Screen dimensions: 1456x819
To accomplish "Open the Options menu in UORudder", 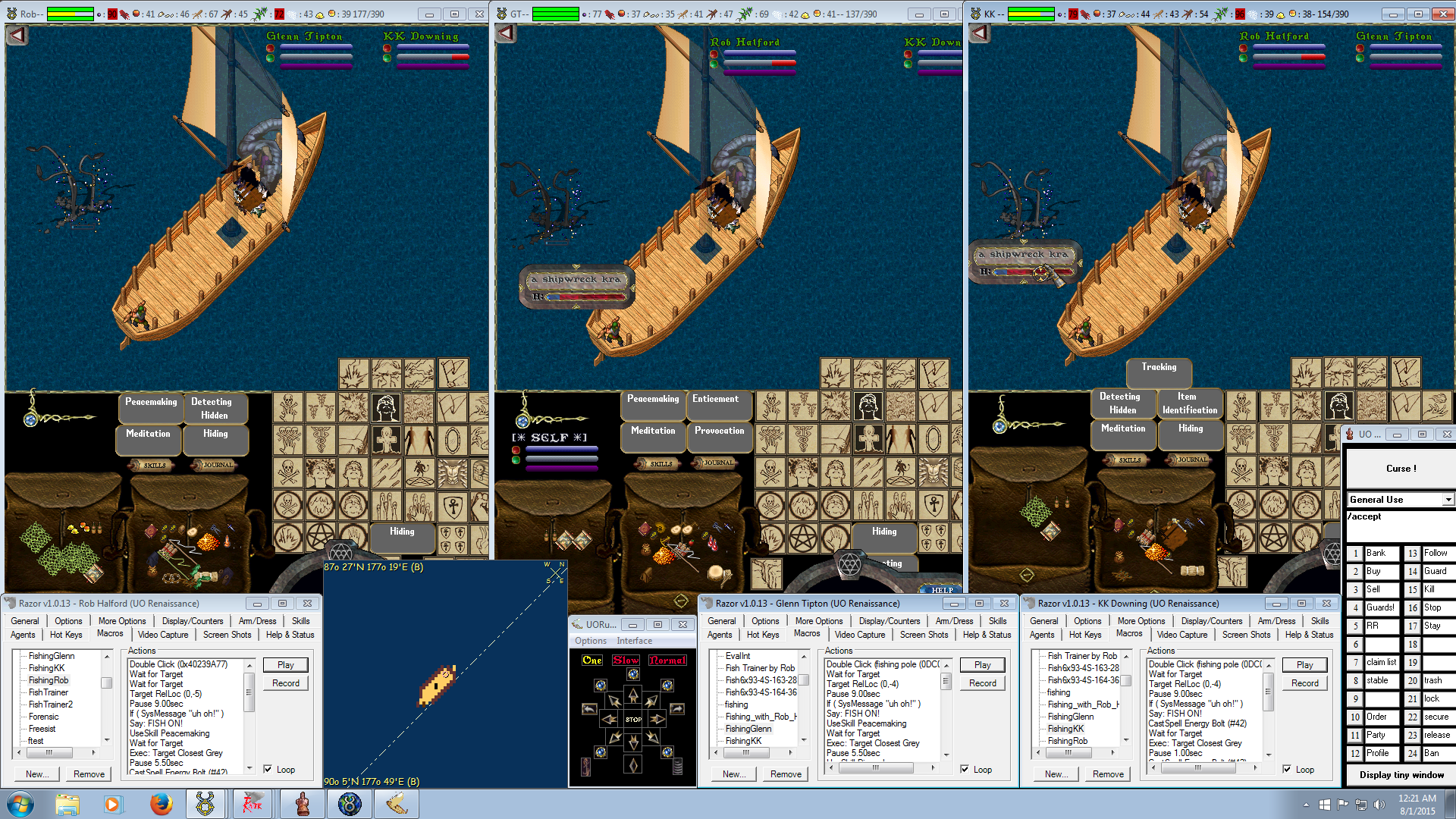I will pos(591,641).
